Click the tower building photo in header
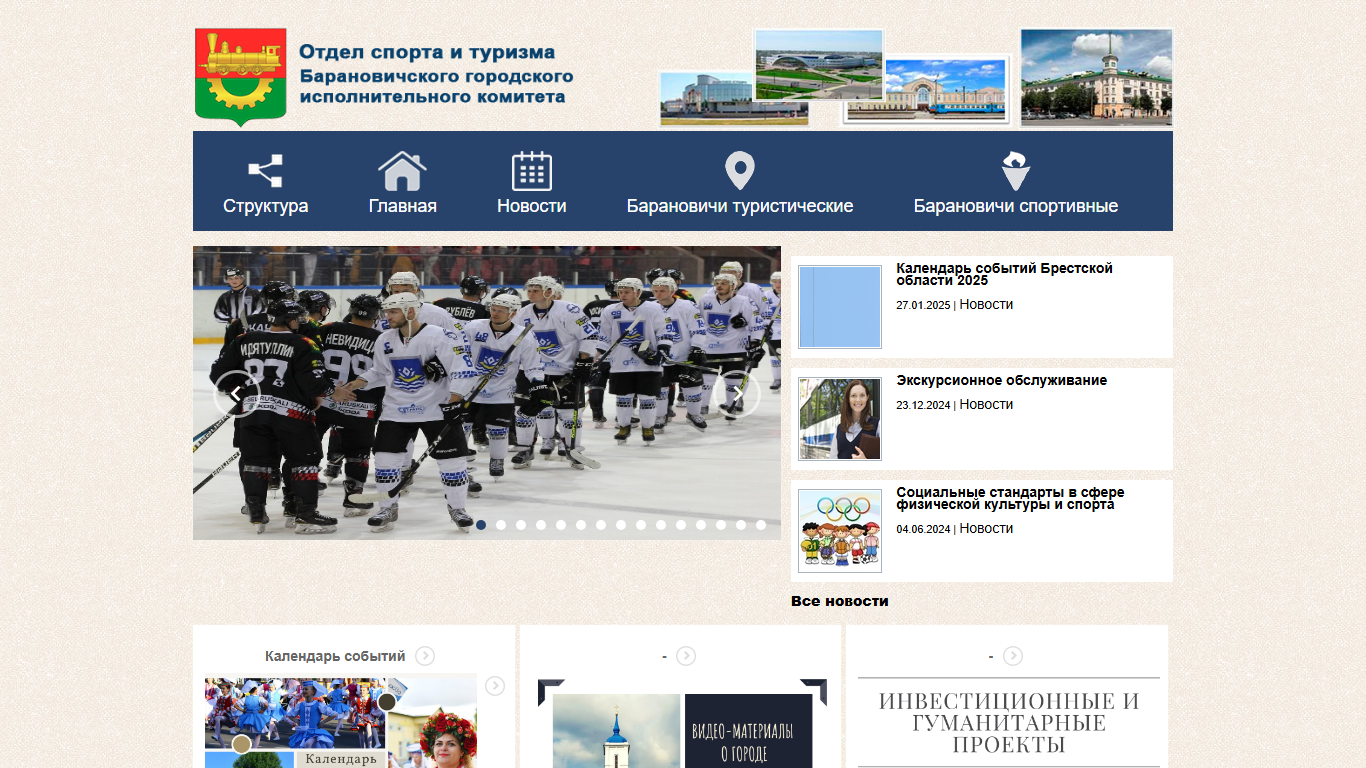 [x=1096, y=77]
